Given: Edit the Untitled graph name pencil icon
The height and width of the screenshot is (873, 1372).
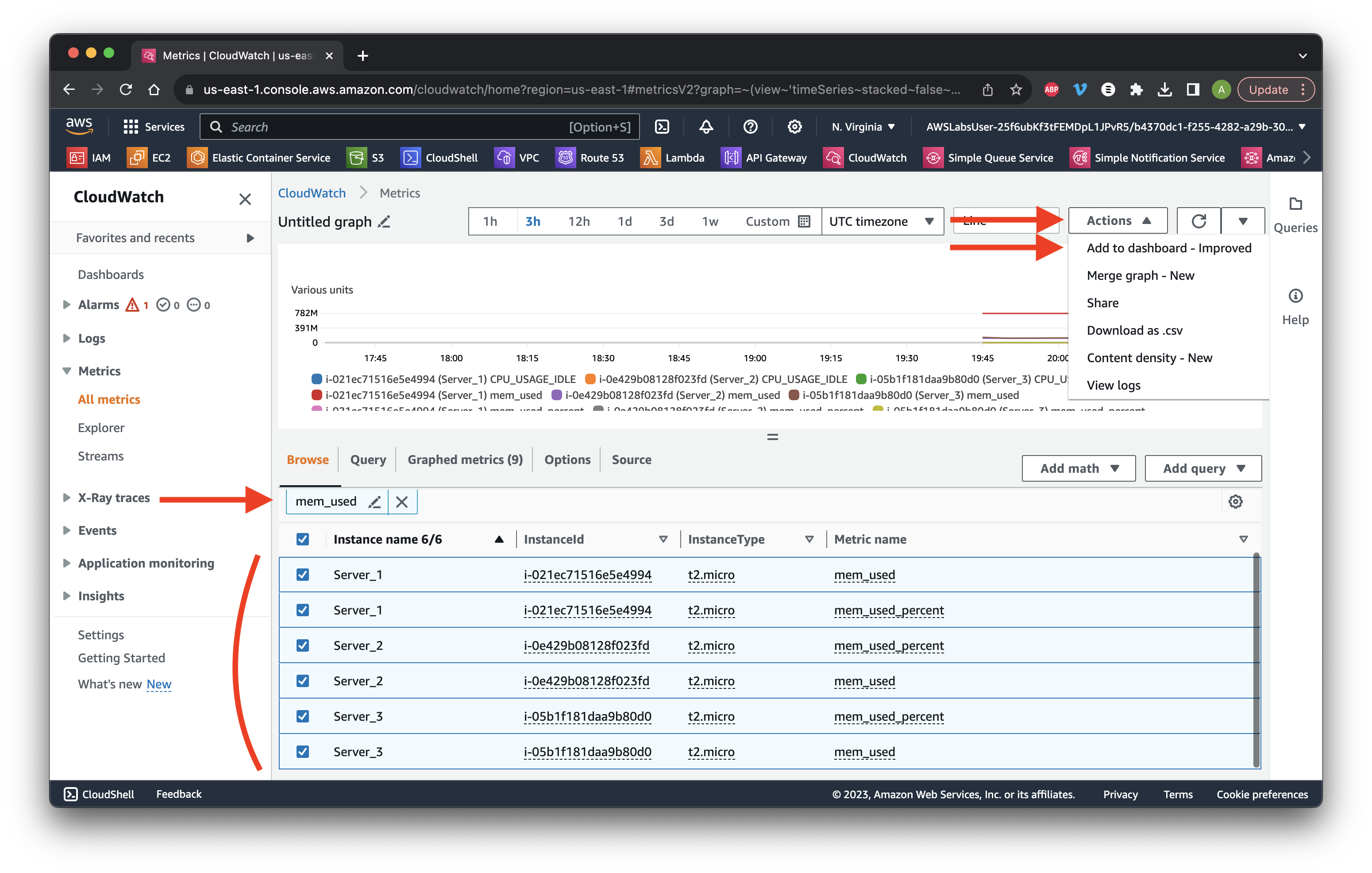Looking at the screenshot, I should click(385, 222).
